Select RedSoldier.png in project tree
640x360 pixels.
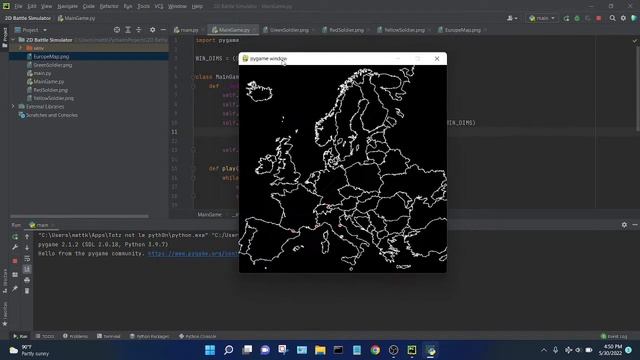(50, 90)
